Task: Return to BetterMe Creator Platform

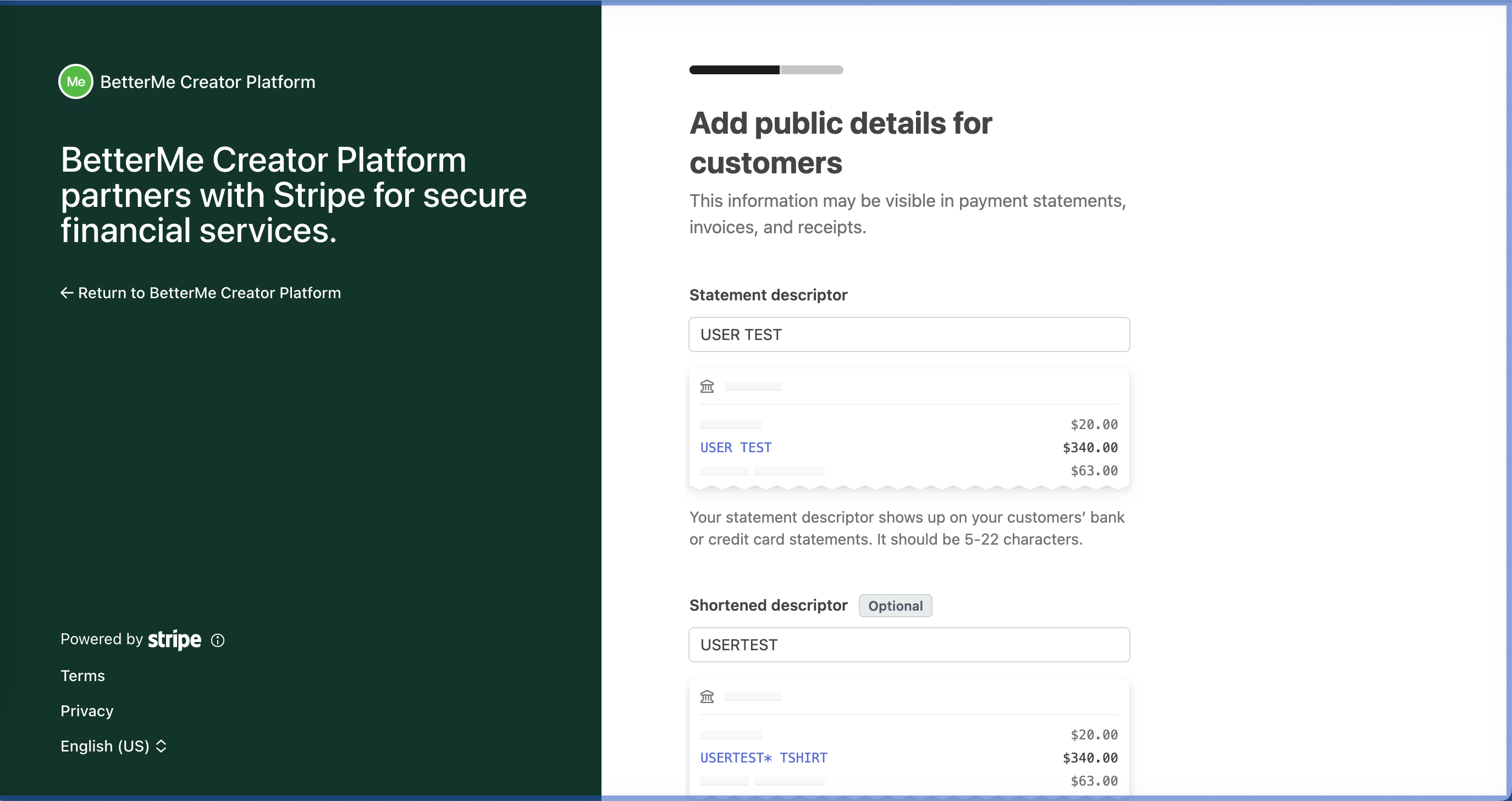Action: [201, 293]
